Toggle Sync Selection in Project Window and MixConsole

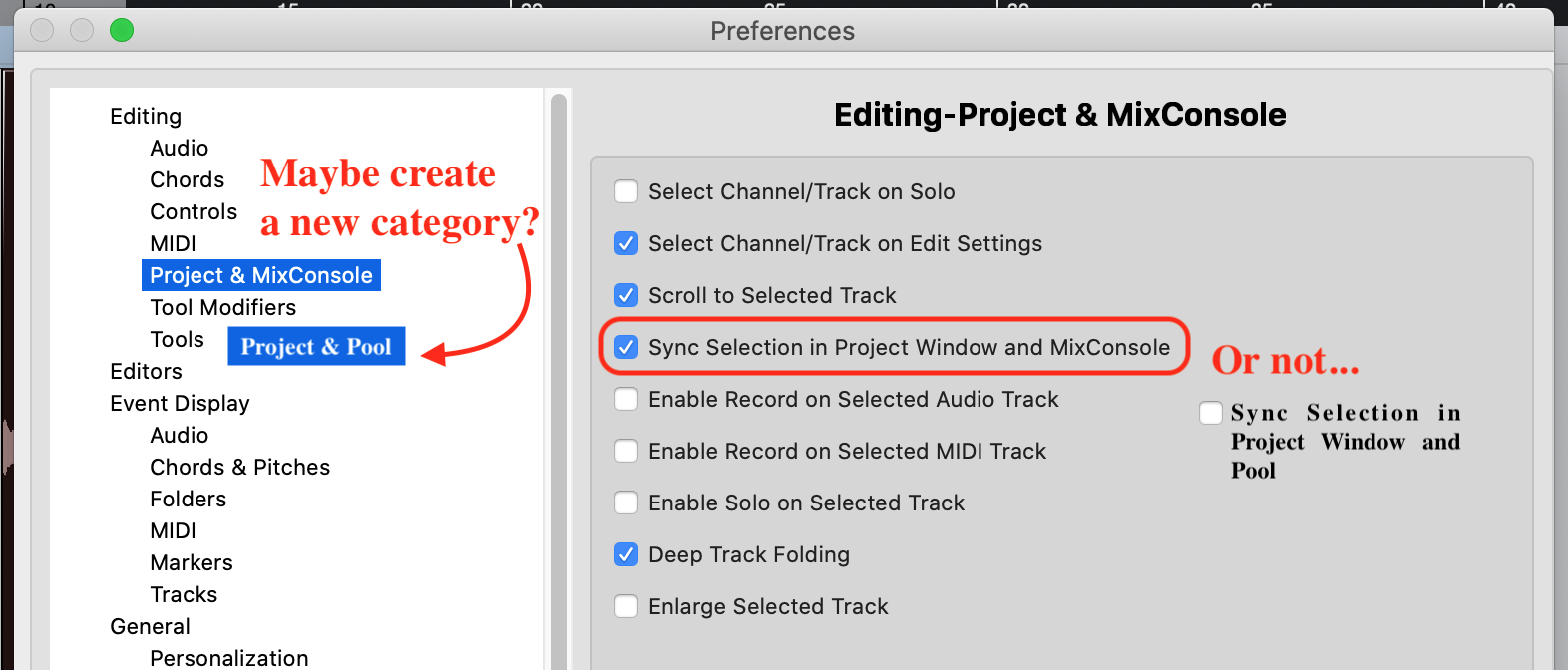626,347
